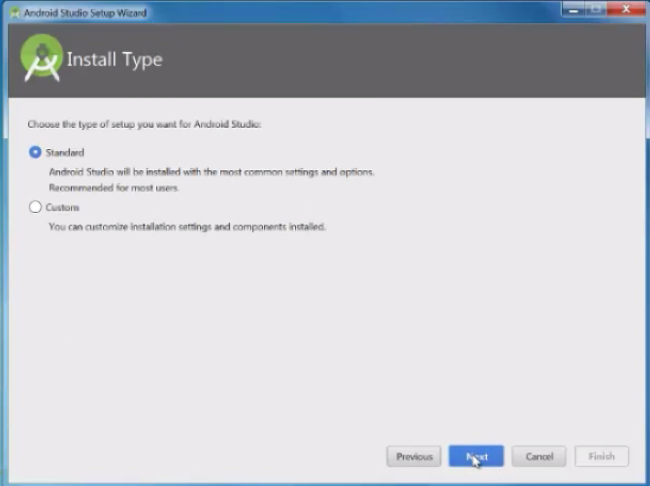
Task: Click 'most common settings and options' description
Action: (212, 172)
